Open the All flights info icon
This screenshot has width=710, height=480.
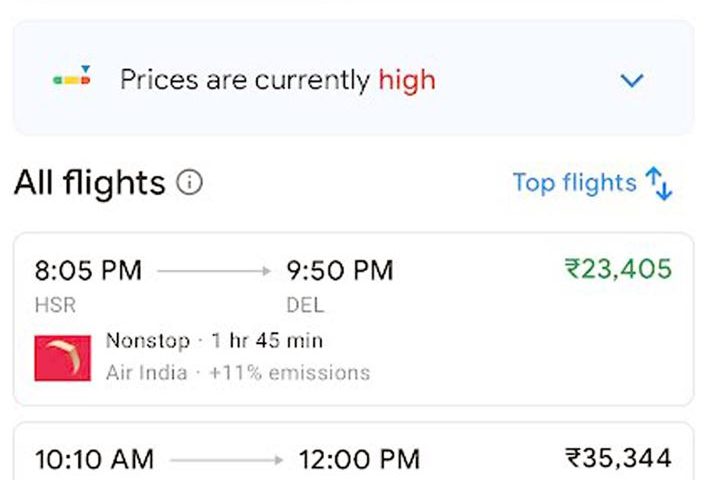[189, 183]
